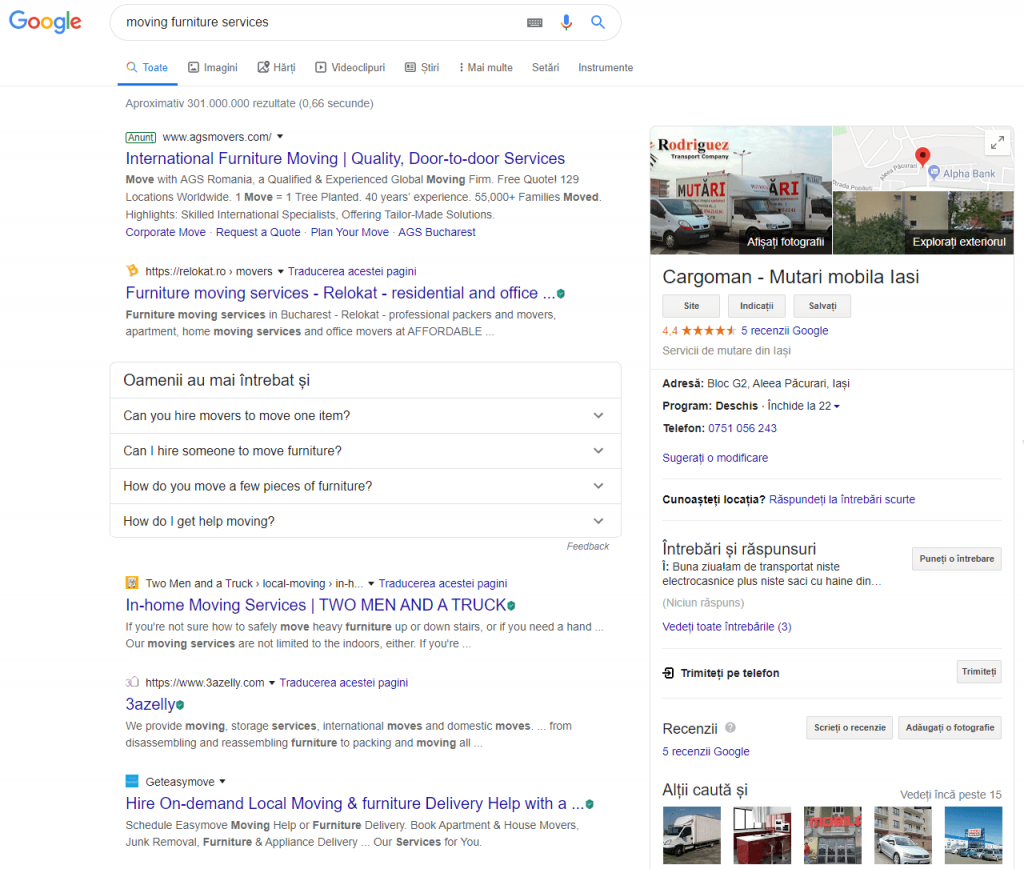The width and height of the screenshot is (1024, 869).
Task: Open the Mai multe menu
Action: coord(486,68)
